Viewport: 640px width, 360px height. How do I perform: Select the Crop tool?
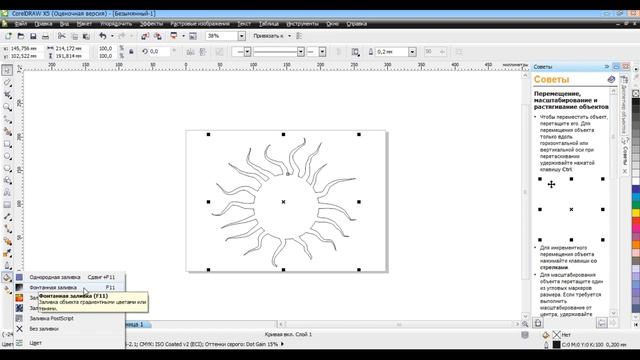7,95
